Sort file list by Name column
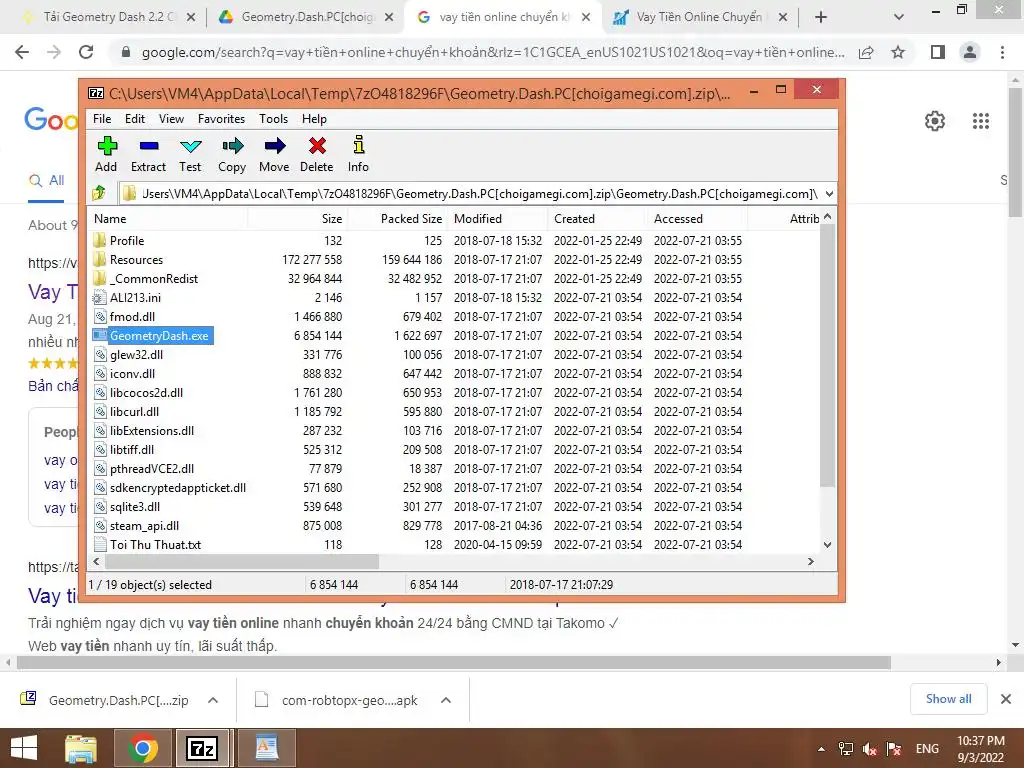The image size is (1024, 768). [x=168, y=219]
